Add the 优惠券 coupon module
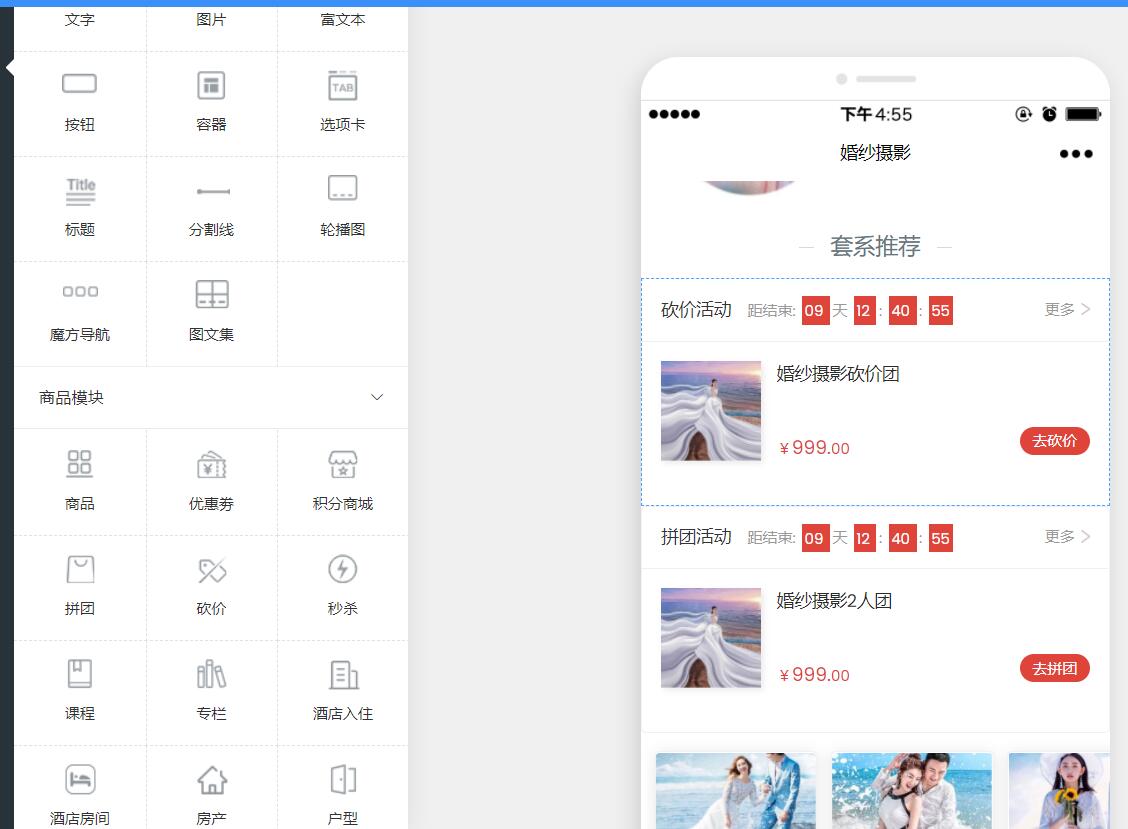Viewport: 1128px width, 829px height. click(212, 481)
